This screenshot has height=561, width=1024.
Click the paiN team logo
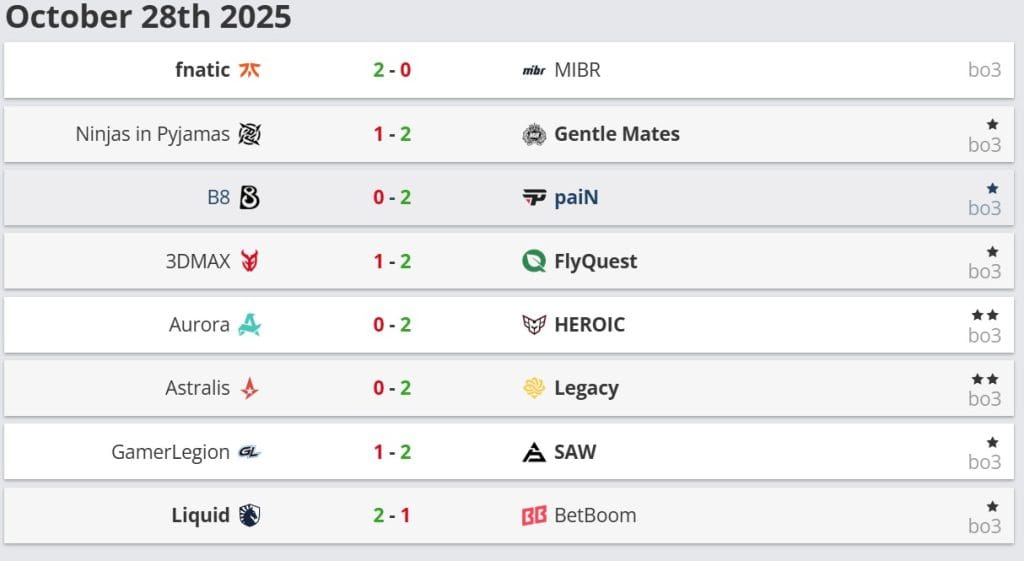[534, 198]
